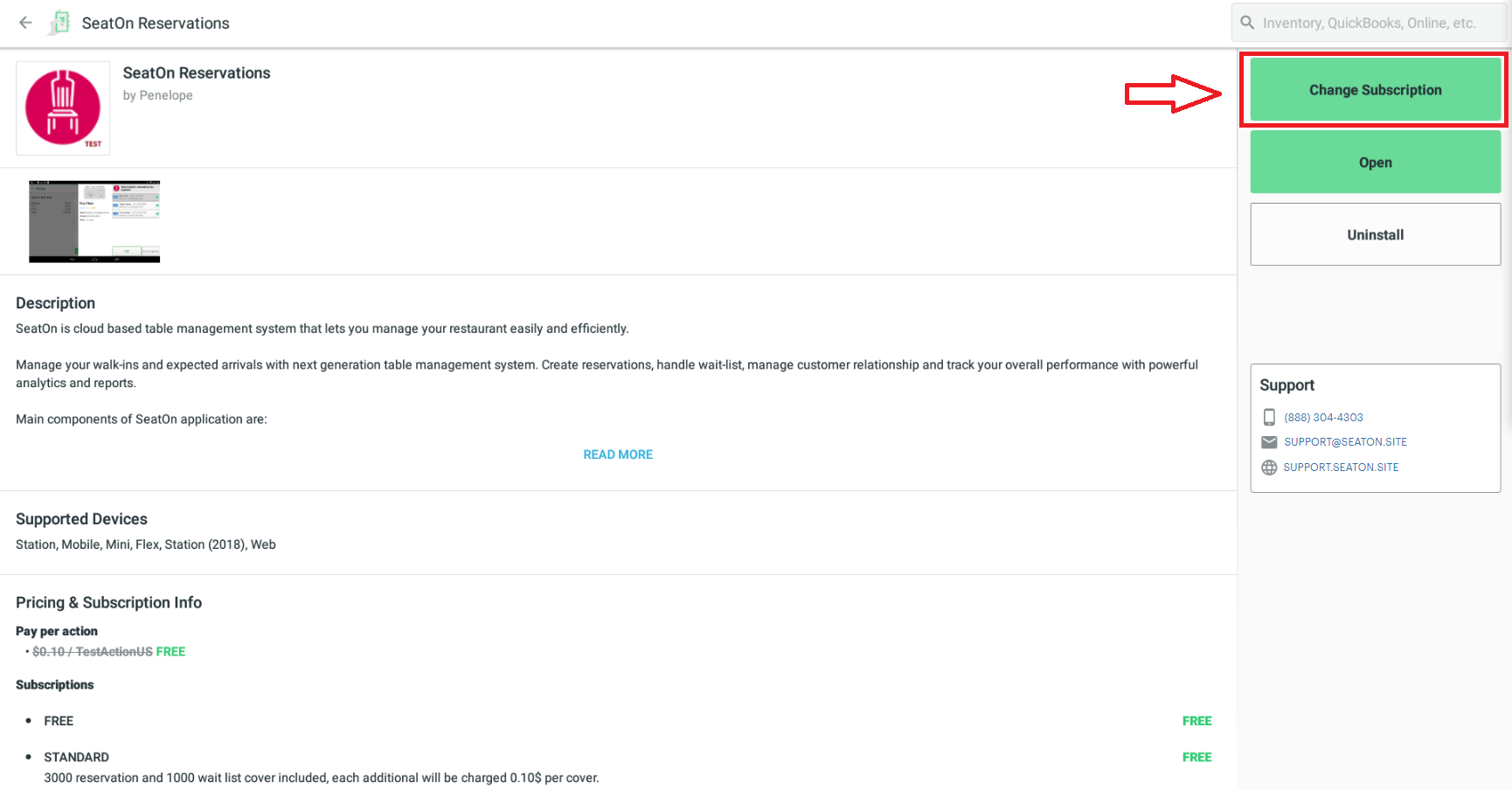
Task: Select the STANDARD subscription row
Action: click(618, 767)
